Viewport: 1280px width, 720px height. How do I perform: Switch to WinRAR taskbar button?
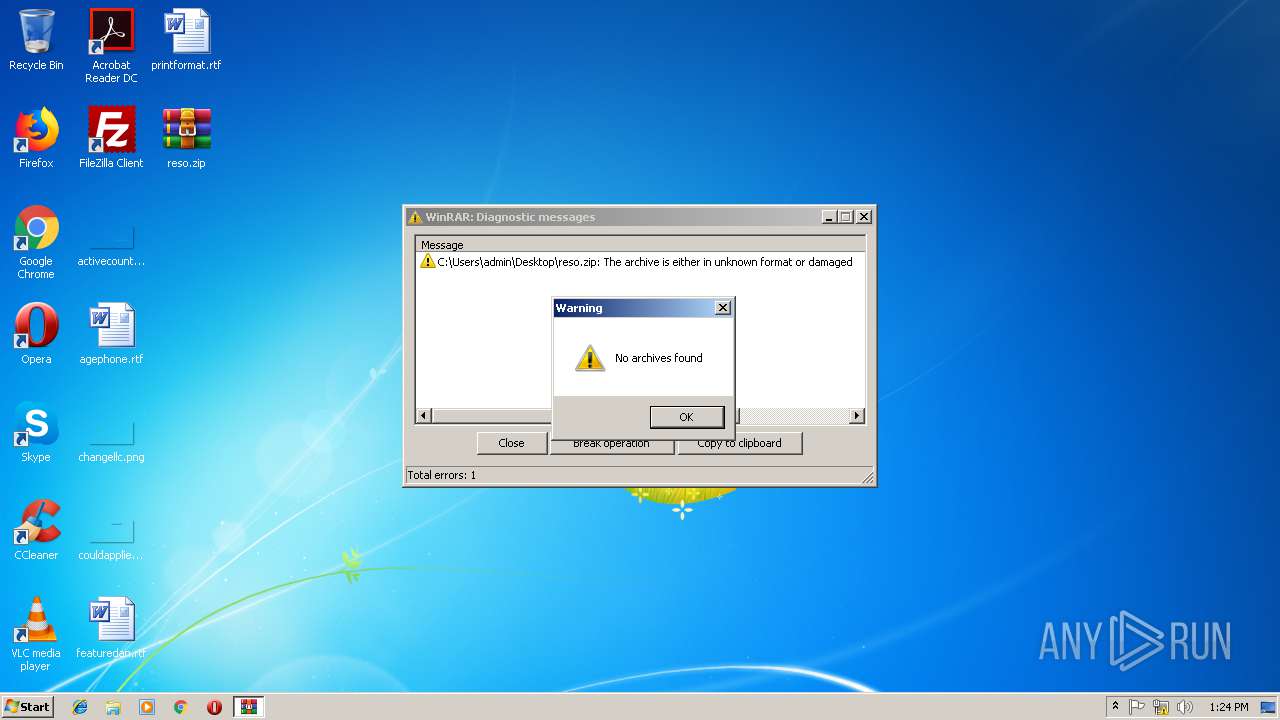[x=249, y=707]
